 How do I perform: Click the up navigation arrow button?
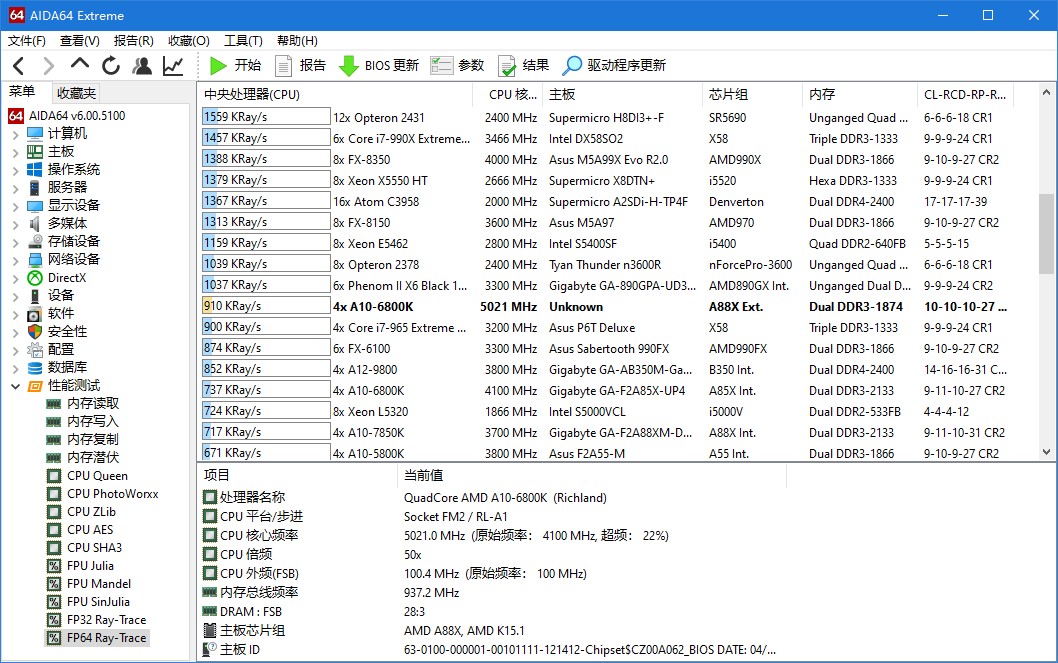(78, 66)
